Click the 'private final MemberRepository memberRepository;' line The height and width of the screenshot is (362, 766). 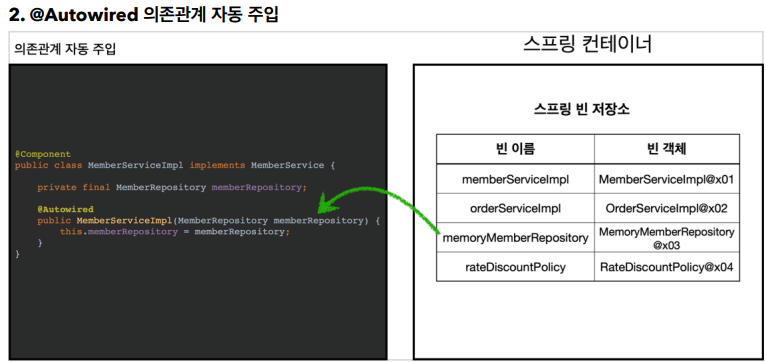coord(172,187)
